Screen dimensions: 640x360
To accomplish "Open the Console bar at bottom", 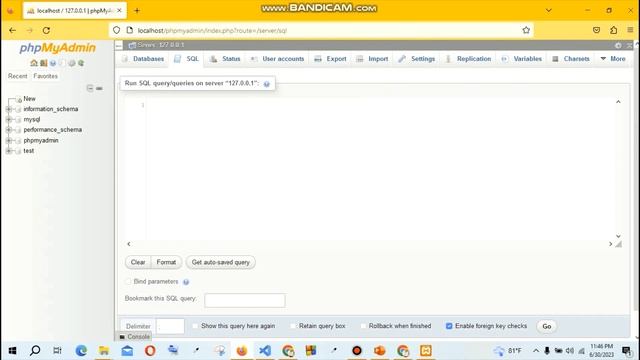I will click(134, 337).
